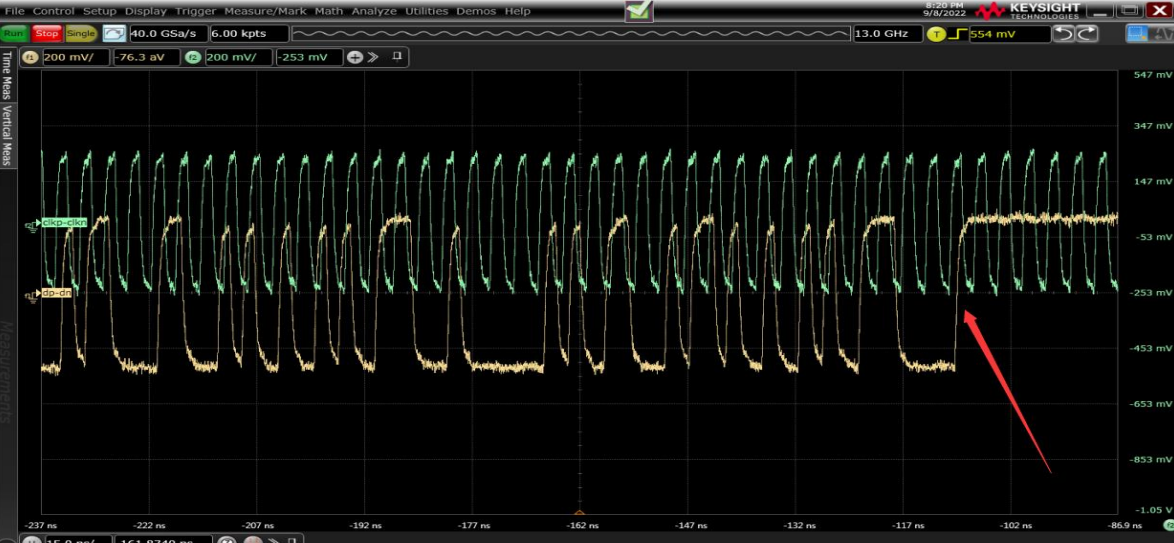This screenshot has width=1174, height=543.
Task: Click the -253 mV offset field
Action: click(308, 57)
